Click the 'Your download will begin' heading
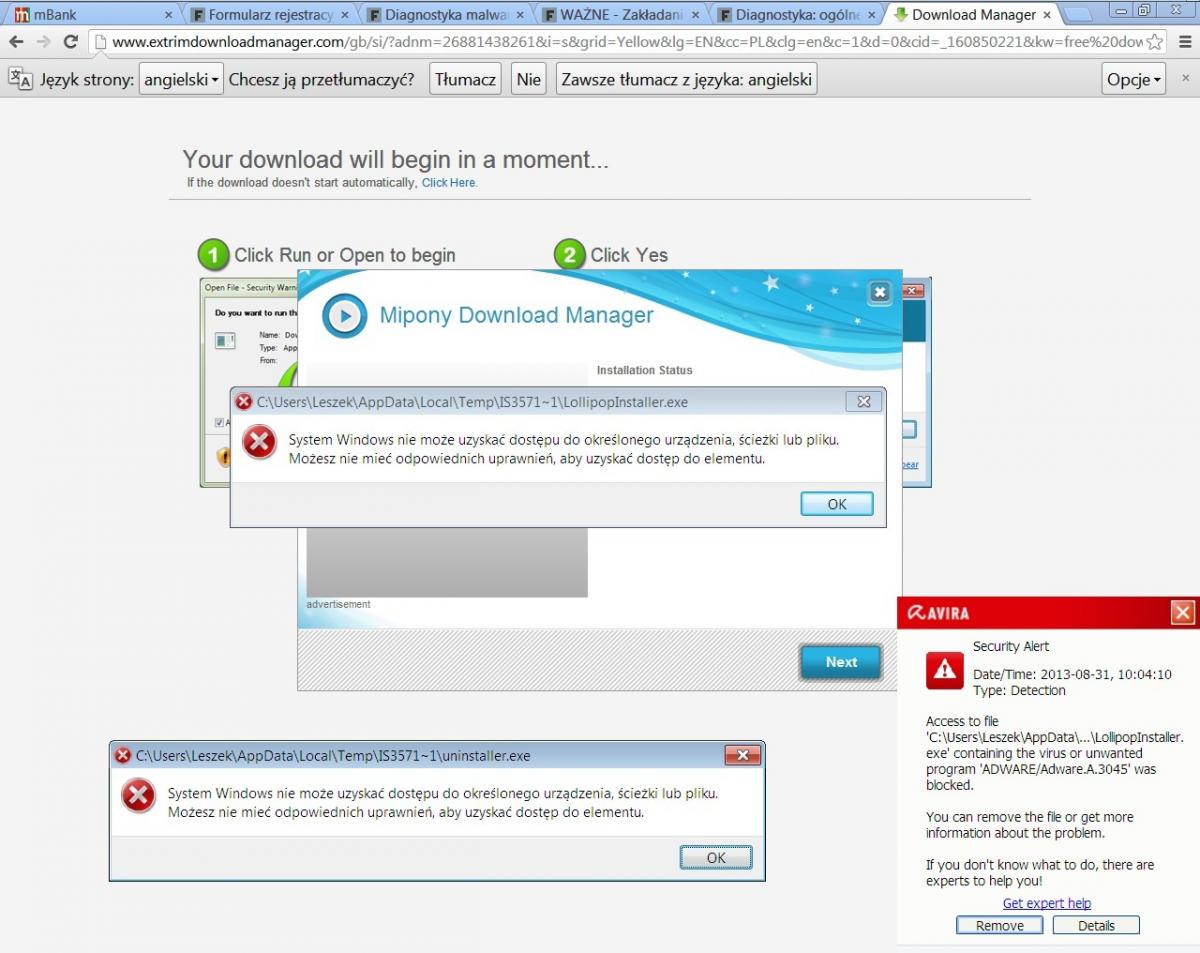 [395, 160]
